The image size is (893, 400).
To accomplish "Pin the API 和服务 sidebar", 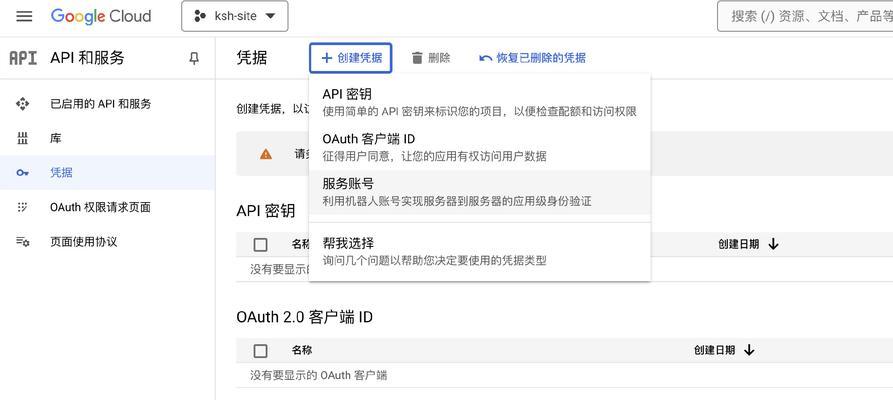I will pyautogui.click(x=194, y=58).
